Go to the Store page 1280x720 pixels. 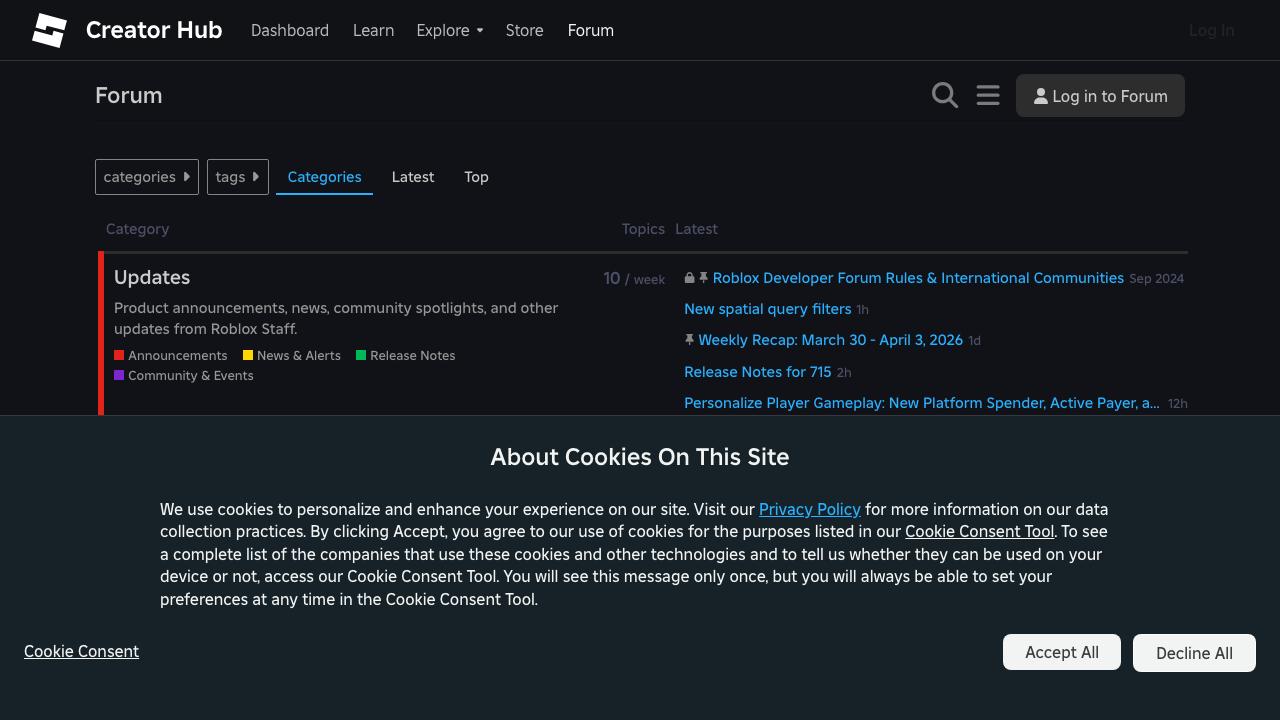(524, 30)
